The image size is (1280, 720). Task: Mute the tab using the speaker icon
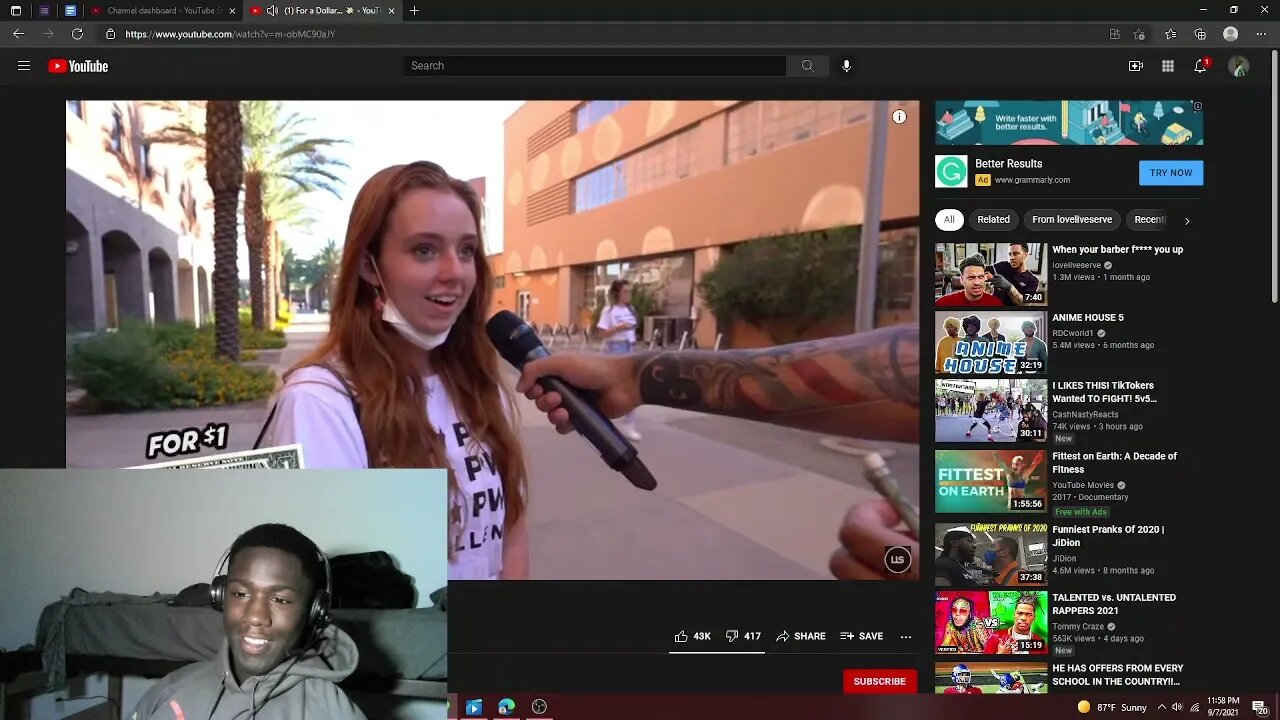click(x=272, y=10)
